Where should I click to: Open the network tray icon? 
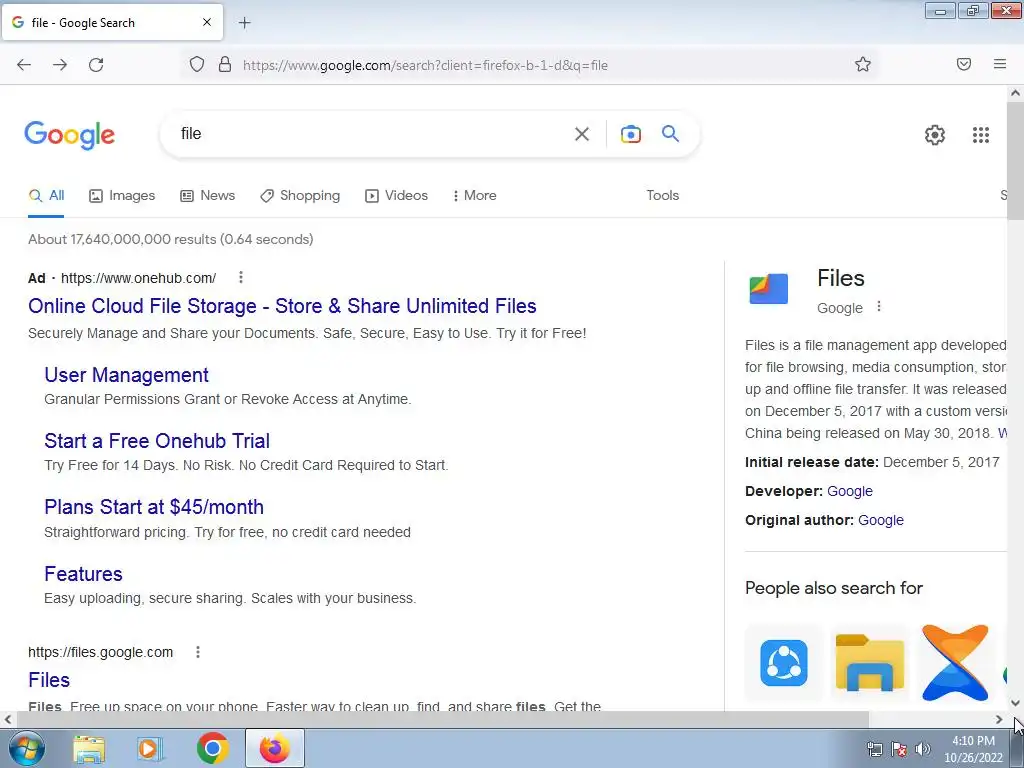[x=874, y=749]
